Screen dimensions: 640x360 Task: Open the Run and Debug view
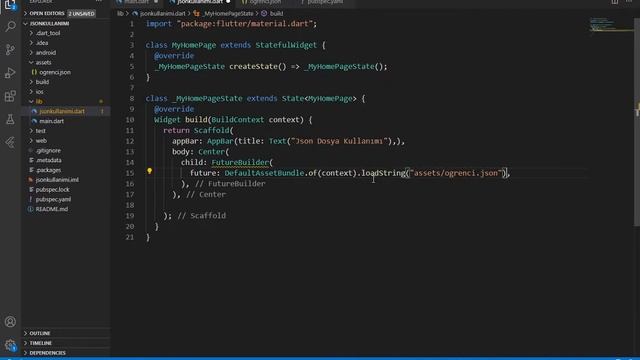[x=10, y=73]
